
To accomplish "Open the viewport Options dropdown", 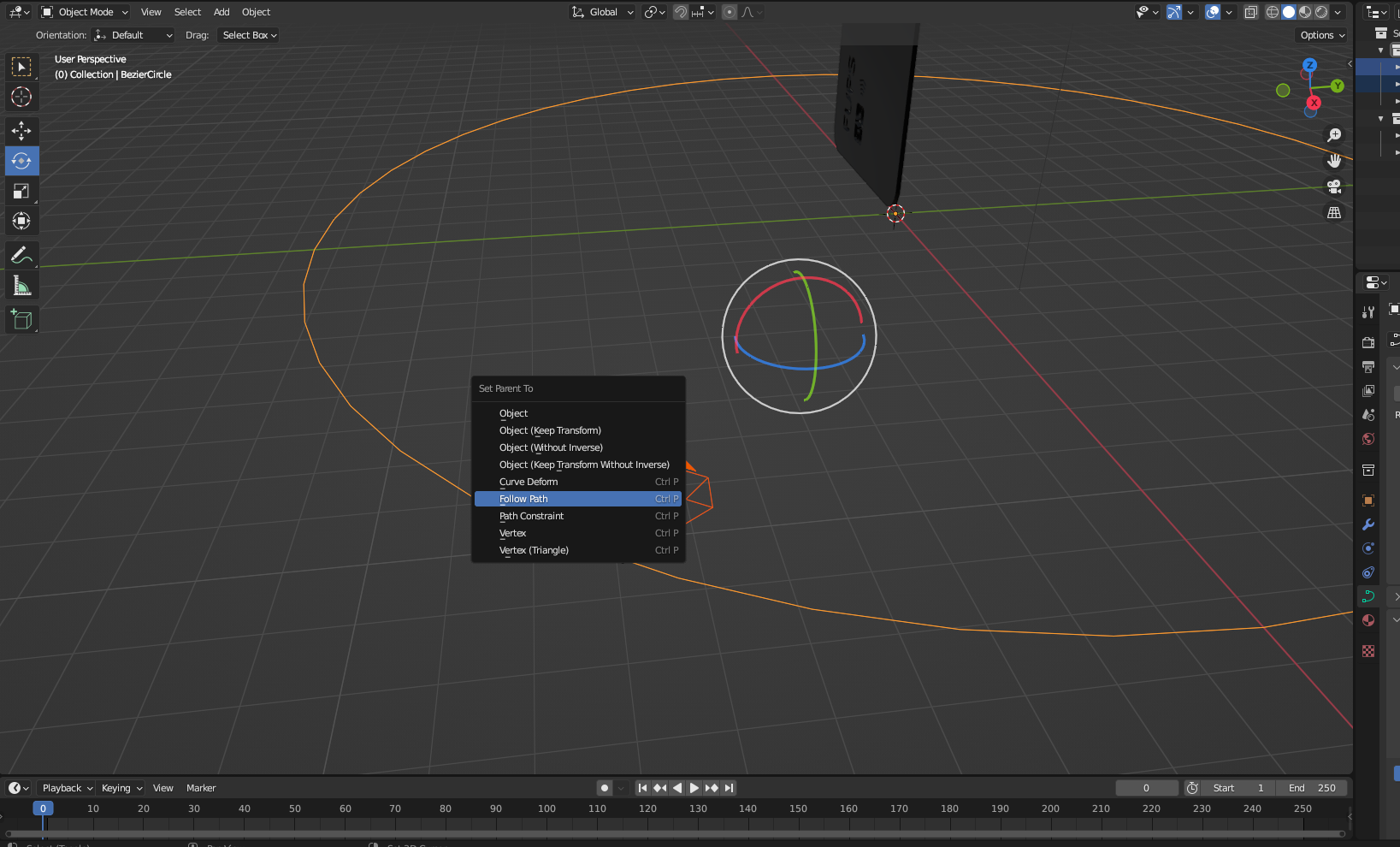I will coord(1322,35).
